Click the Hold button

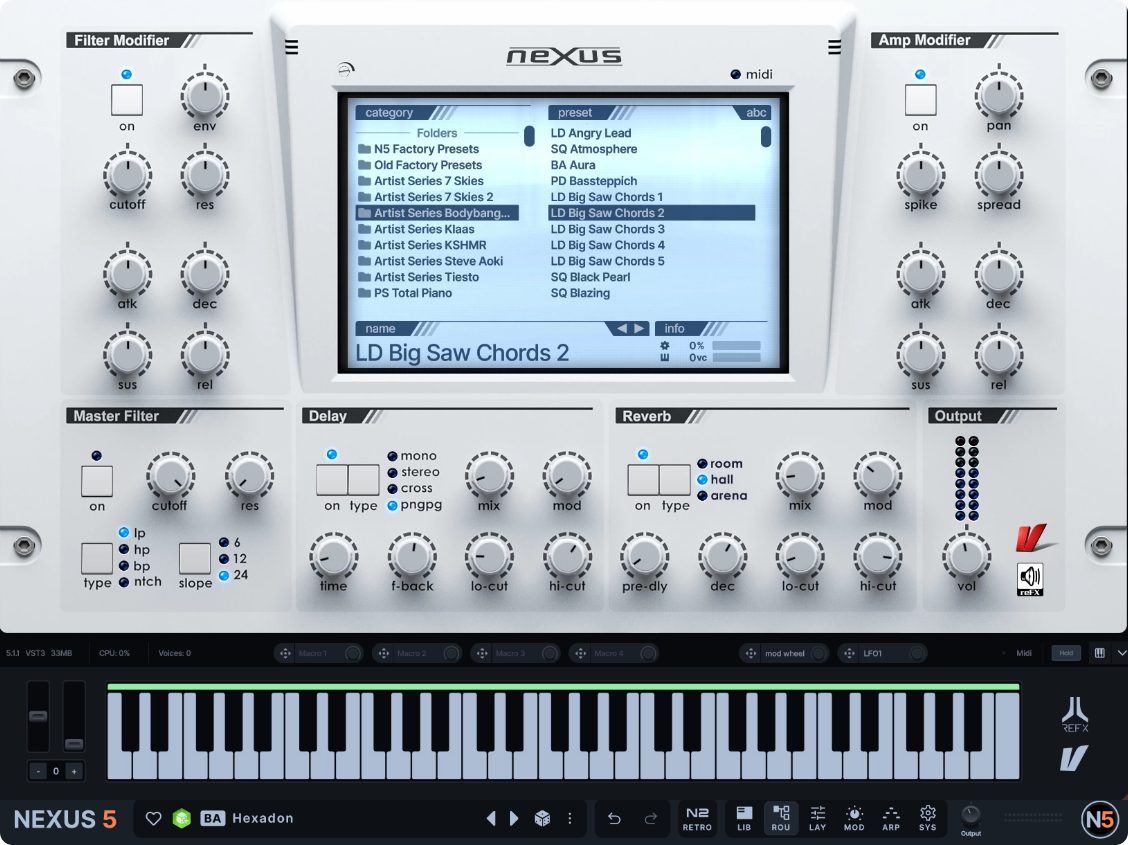point(1066,653)
